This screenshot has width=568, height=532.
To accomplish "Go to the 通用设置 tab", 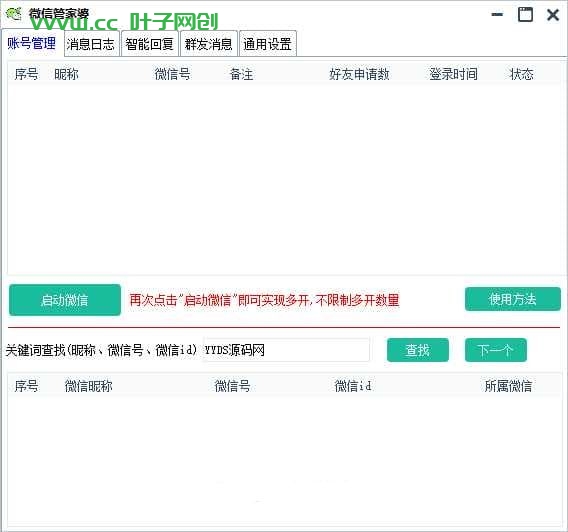I will pos(268,44).
